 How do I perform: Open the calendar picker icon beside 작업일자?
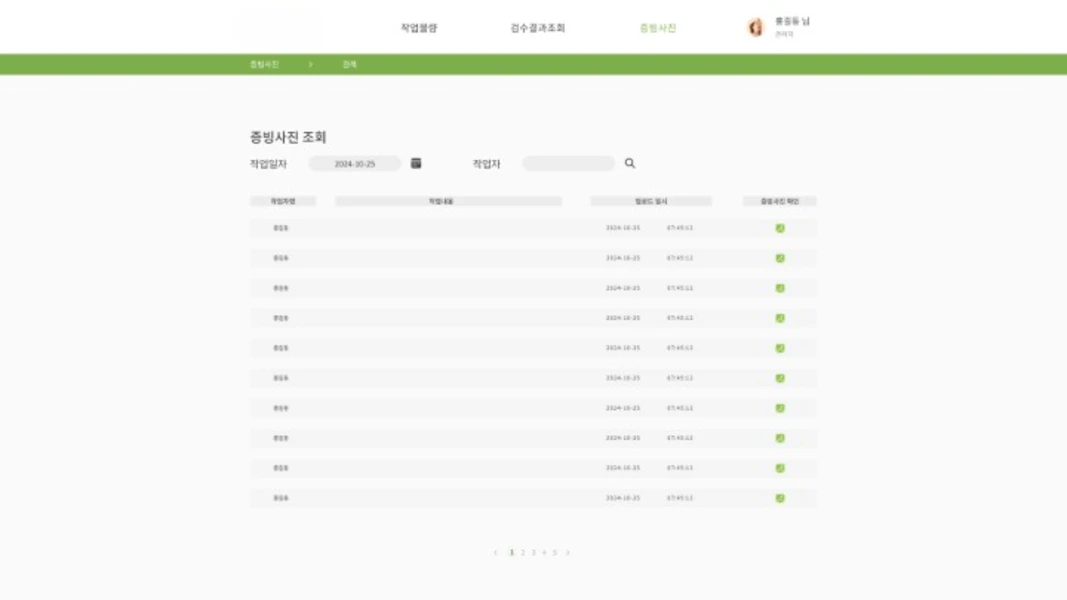416,163
